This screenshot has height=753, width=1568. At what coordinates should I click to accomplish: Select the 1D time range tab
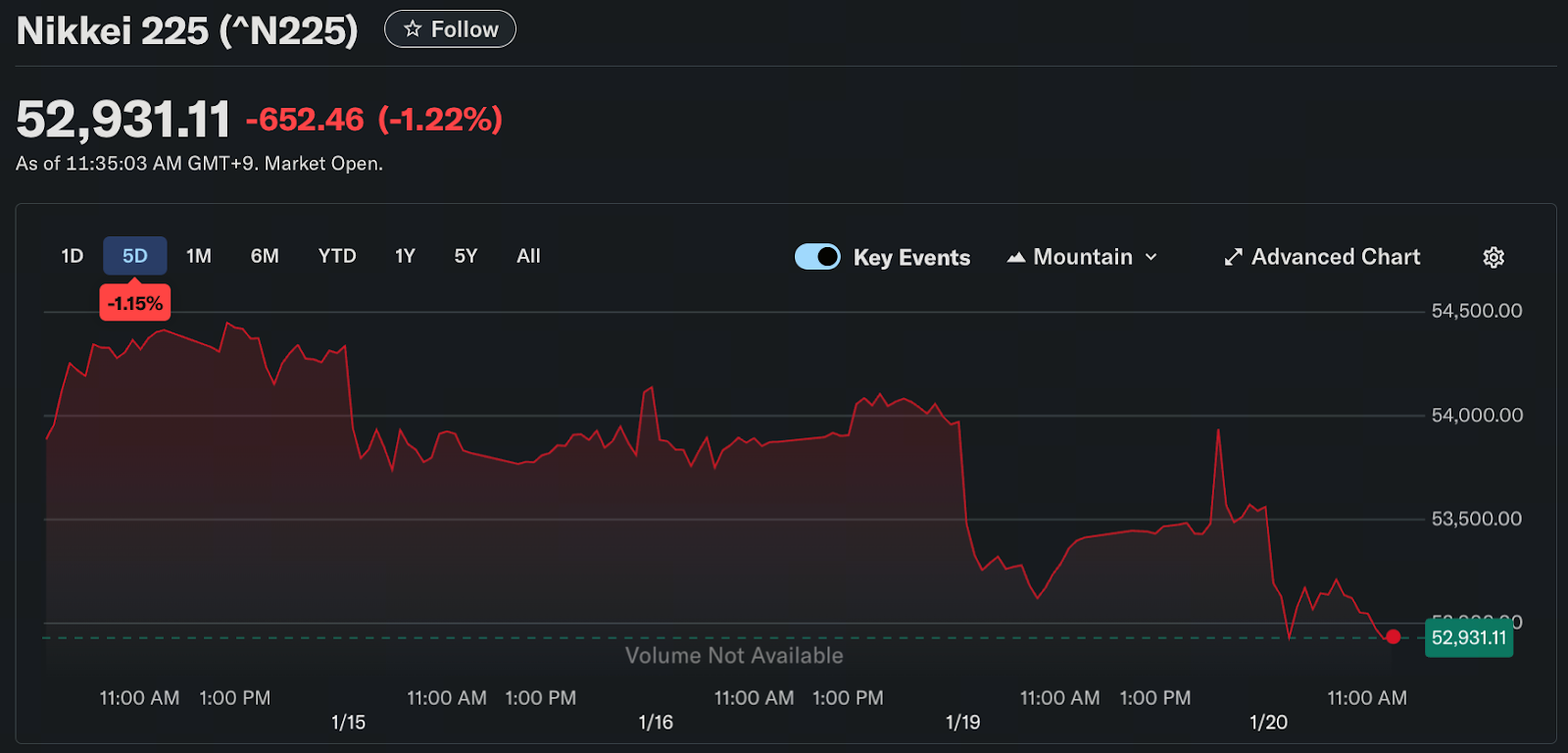point(73,256)
